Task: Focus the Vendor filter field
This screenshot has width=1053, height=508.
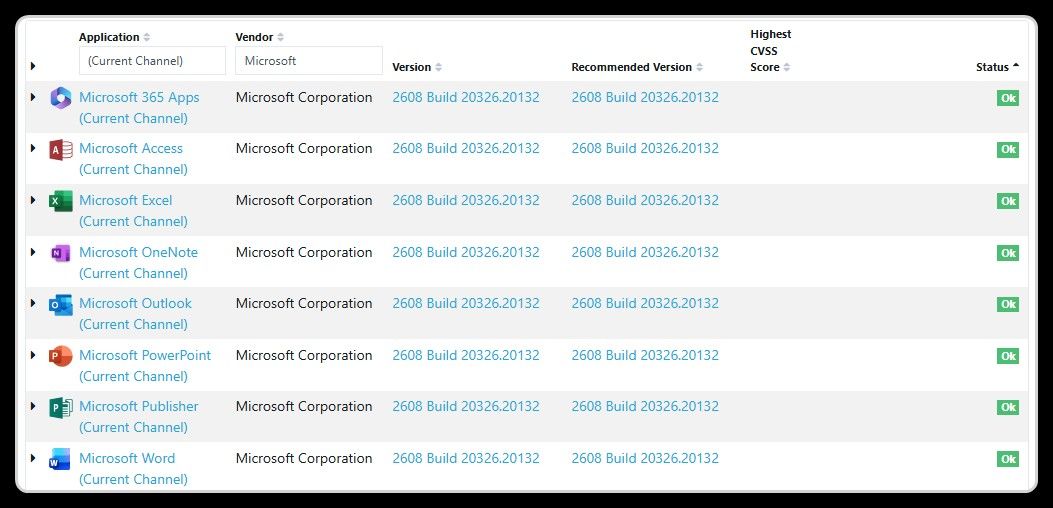Action: [309, 60]
